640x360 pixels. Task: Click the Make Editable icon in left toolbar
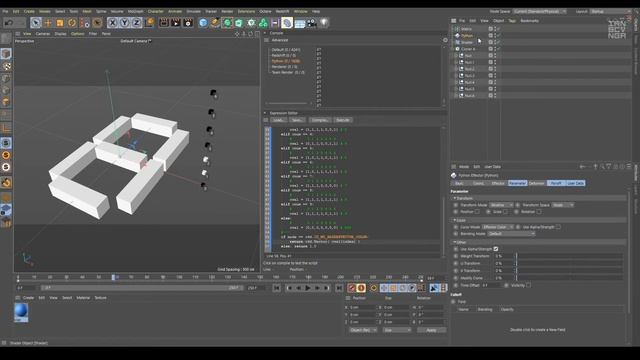6,39
